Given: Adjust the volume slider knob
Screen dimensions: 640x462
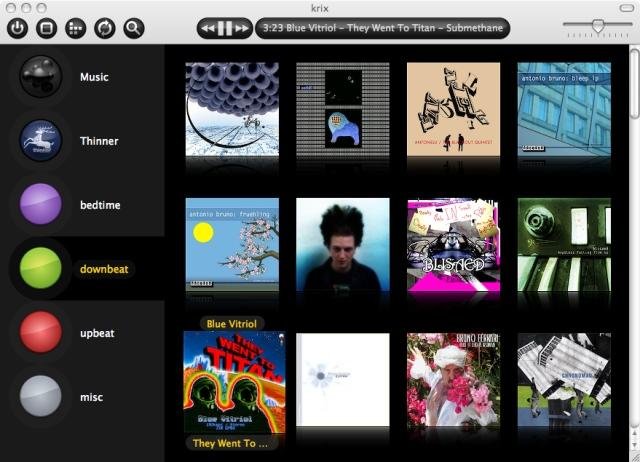Looking at the screenshot, I should 598,26.
